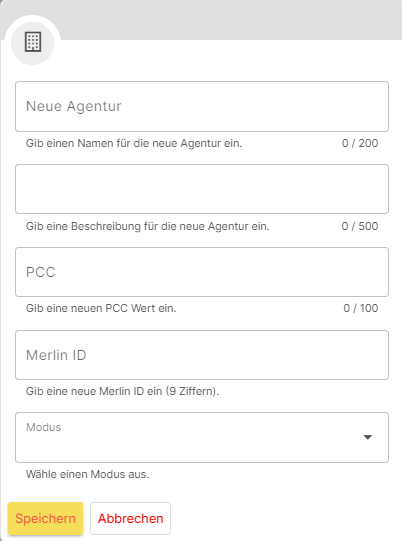
Task: Cancel the dialog with Abbrechen
Action: click(130, 519)
